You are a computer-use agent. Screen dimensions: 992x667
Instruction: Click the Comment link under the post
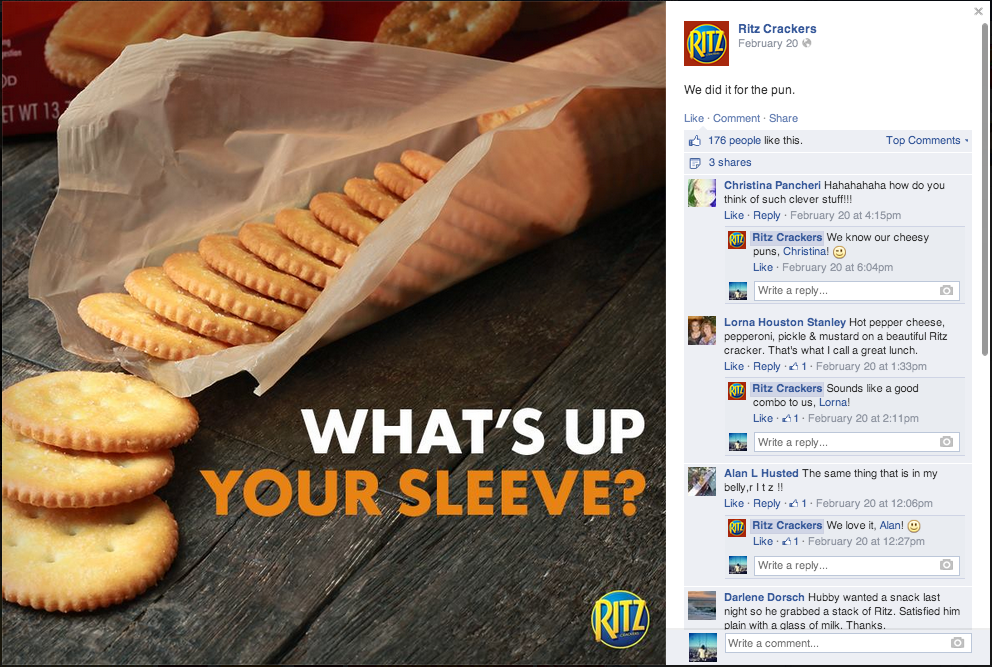coord(736,118)
